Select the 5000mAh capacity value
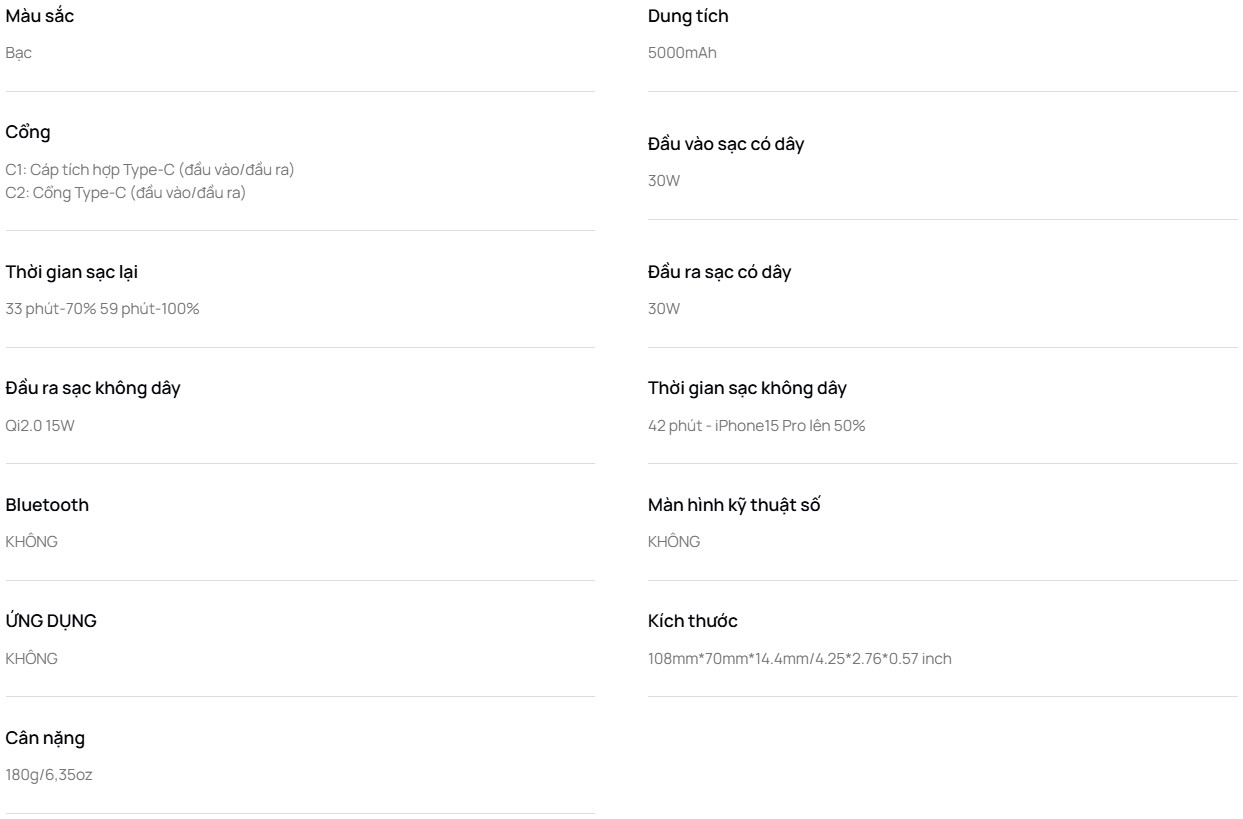Screen dimensions: 1243x819 pos(682,53)
